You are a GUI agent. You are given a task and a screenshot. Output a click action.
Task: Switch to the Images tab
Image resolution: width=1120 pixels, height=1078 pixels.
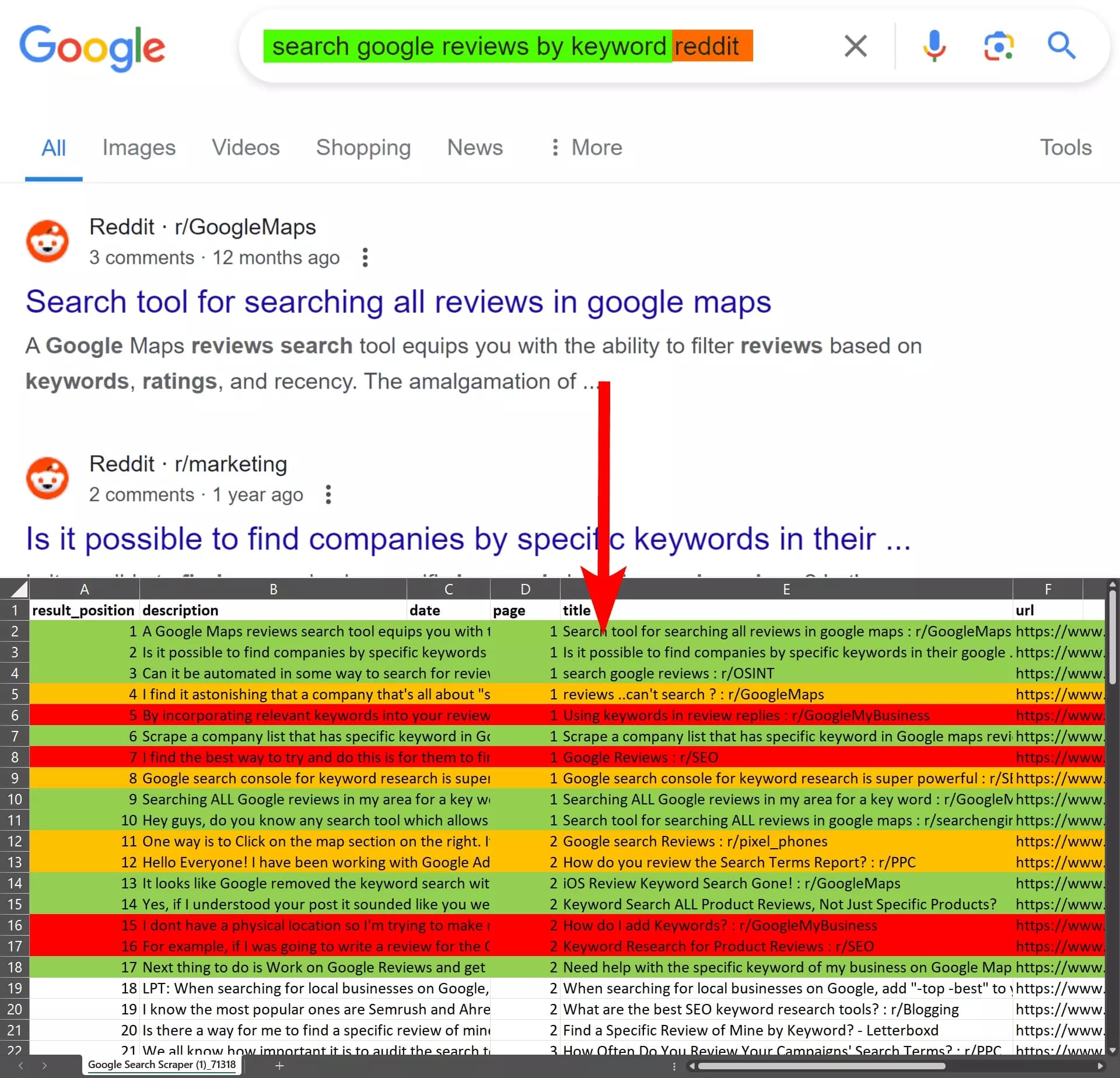(139, 148)
